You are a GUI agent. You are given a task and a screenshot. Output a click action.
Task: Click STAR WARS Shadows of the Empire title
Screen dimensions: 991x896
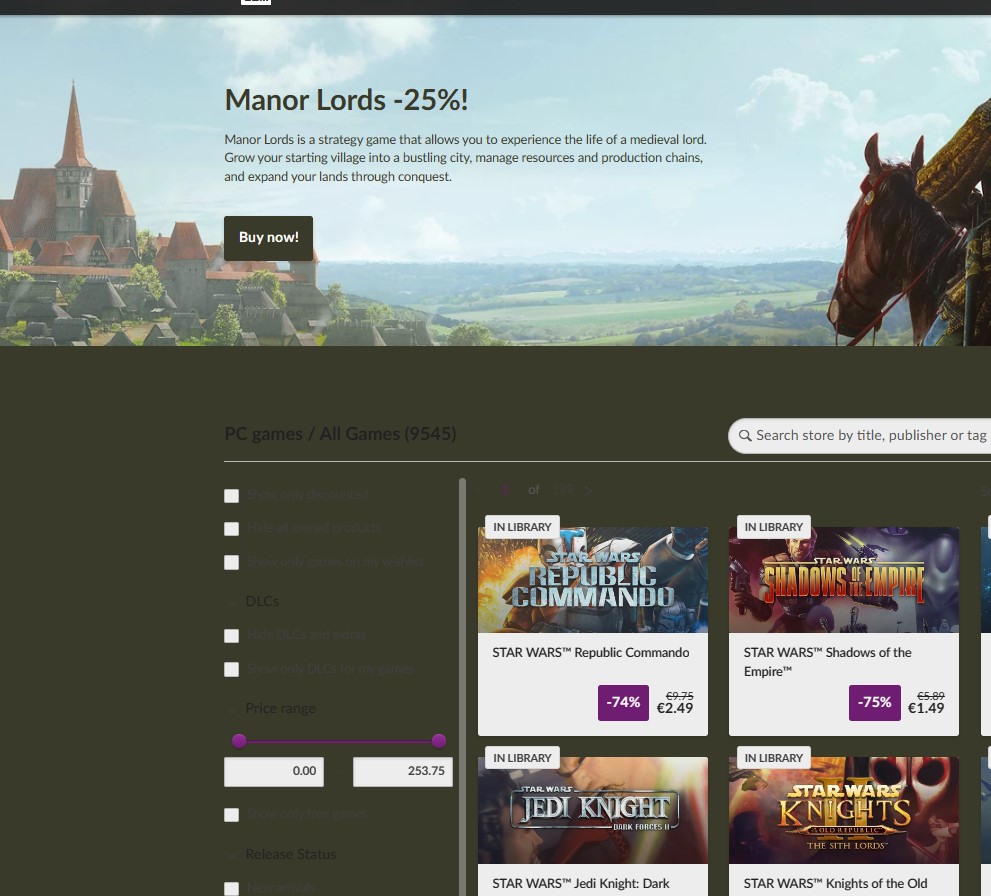[827, 662]
